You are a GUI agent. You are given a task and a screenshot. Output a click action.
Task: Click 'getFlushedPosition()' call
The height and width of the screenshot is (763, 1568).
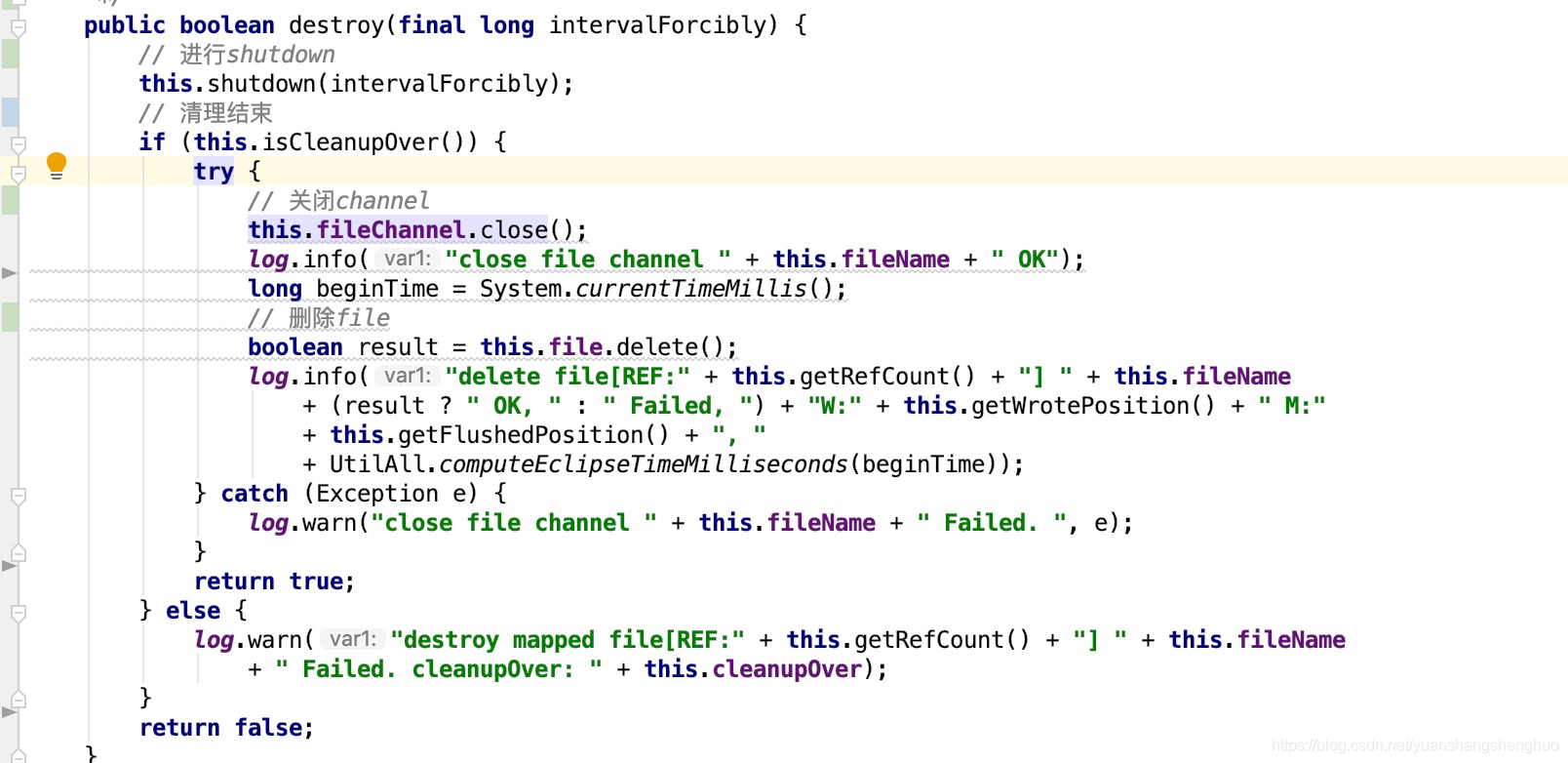[x=533, y=435]
